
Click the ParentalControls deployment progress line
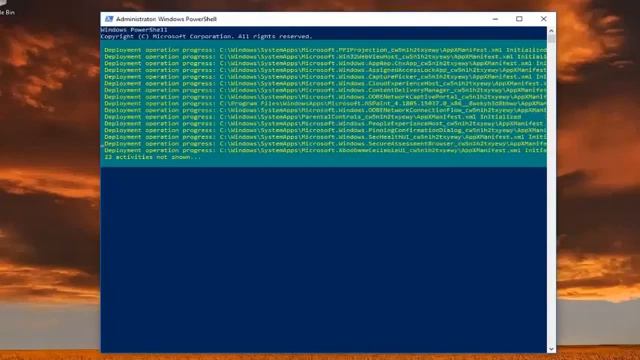click(313, 117)
